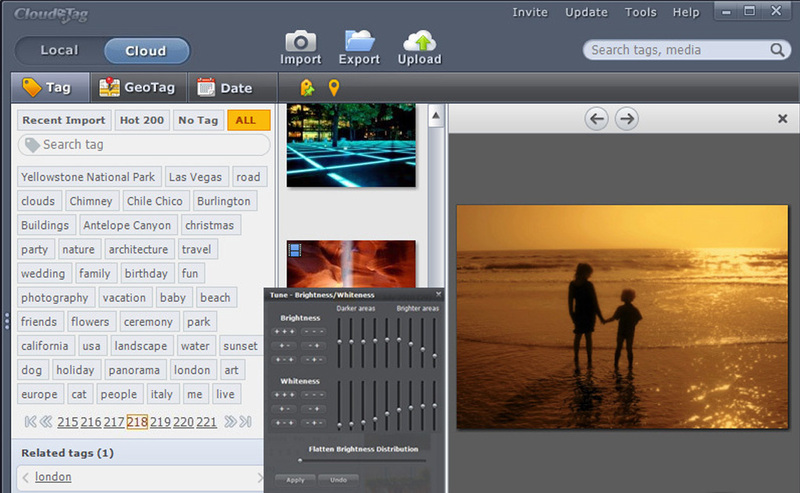The height and width of the screenshot is (493, 800).
Task: Click the Flatten Brightness Distribution slider
Action: (360, 460)
